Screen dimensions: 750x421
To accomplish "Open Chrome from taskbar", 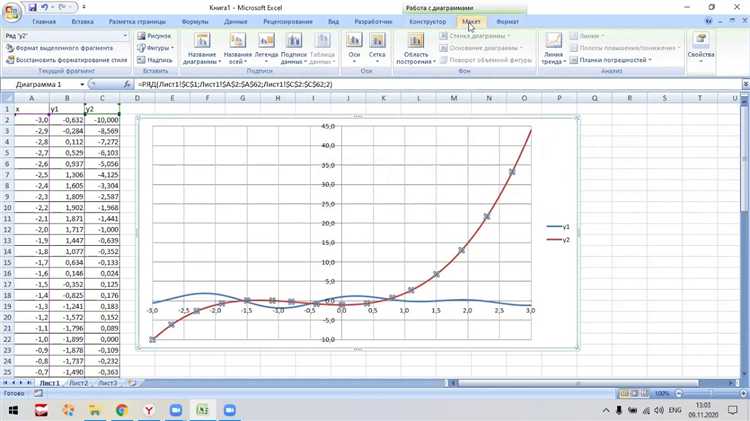I will [x=121, y=410].
